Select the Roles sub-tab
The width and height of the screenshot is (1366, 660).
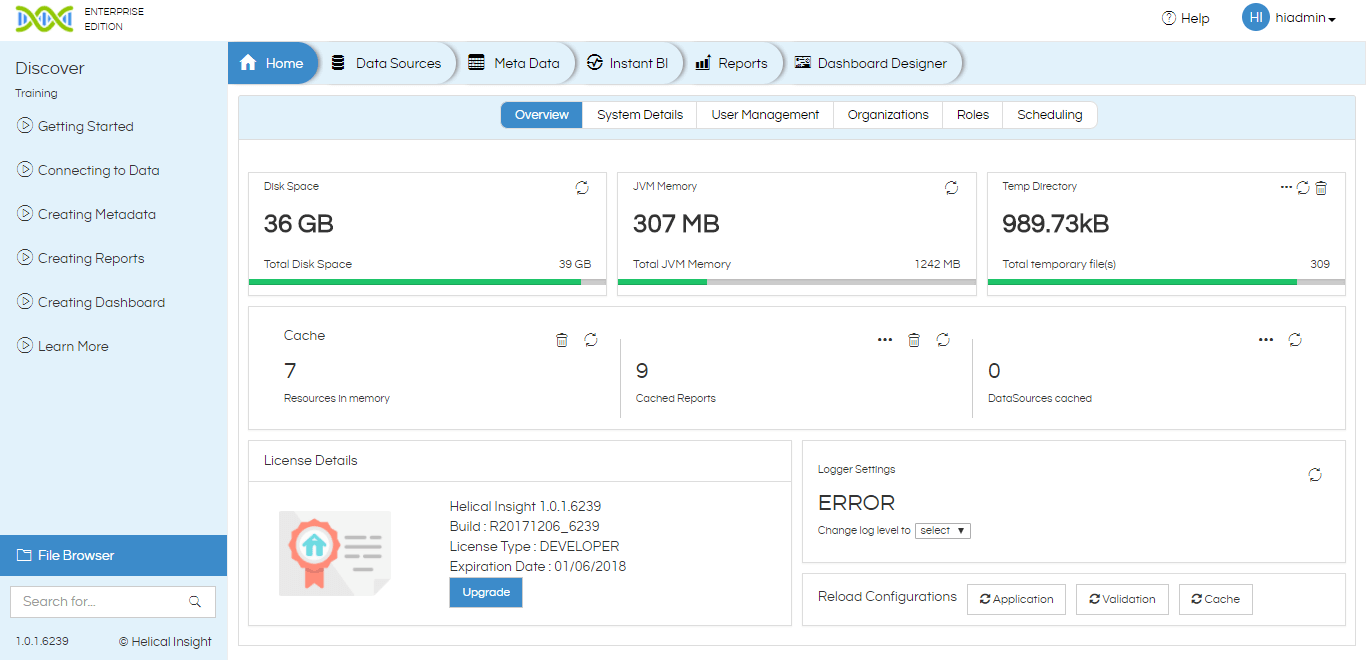[x=973, y=115]
